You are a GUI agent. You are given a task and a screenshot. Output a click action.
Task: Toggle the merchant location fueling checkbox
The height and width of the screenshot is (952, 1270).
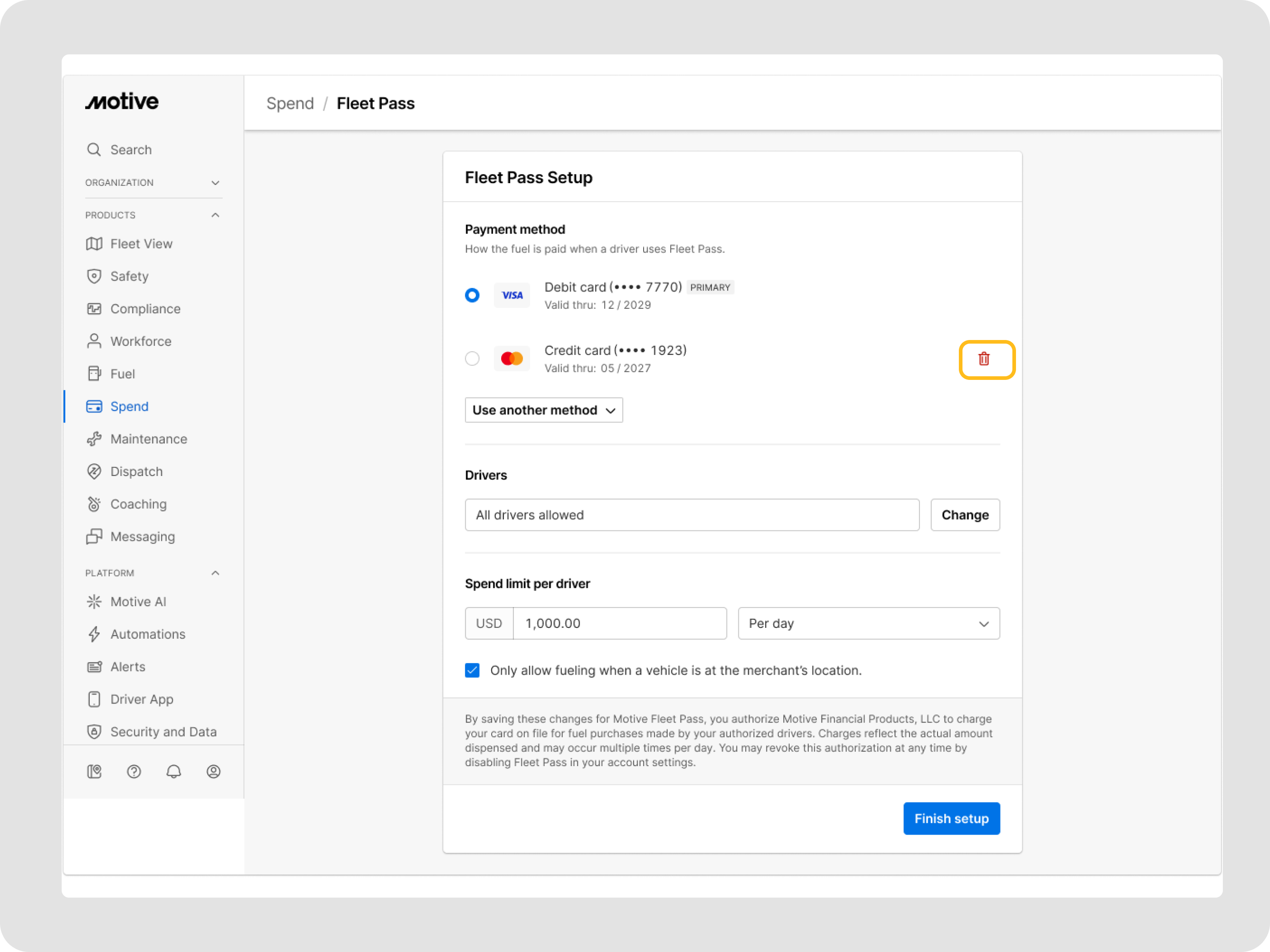472,670
